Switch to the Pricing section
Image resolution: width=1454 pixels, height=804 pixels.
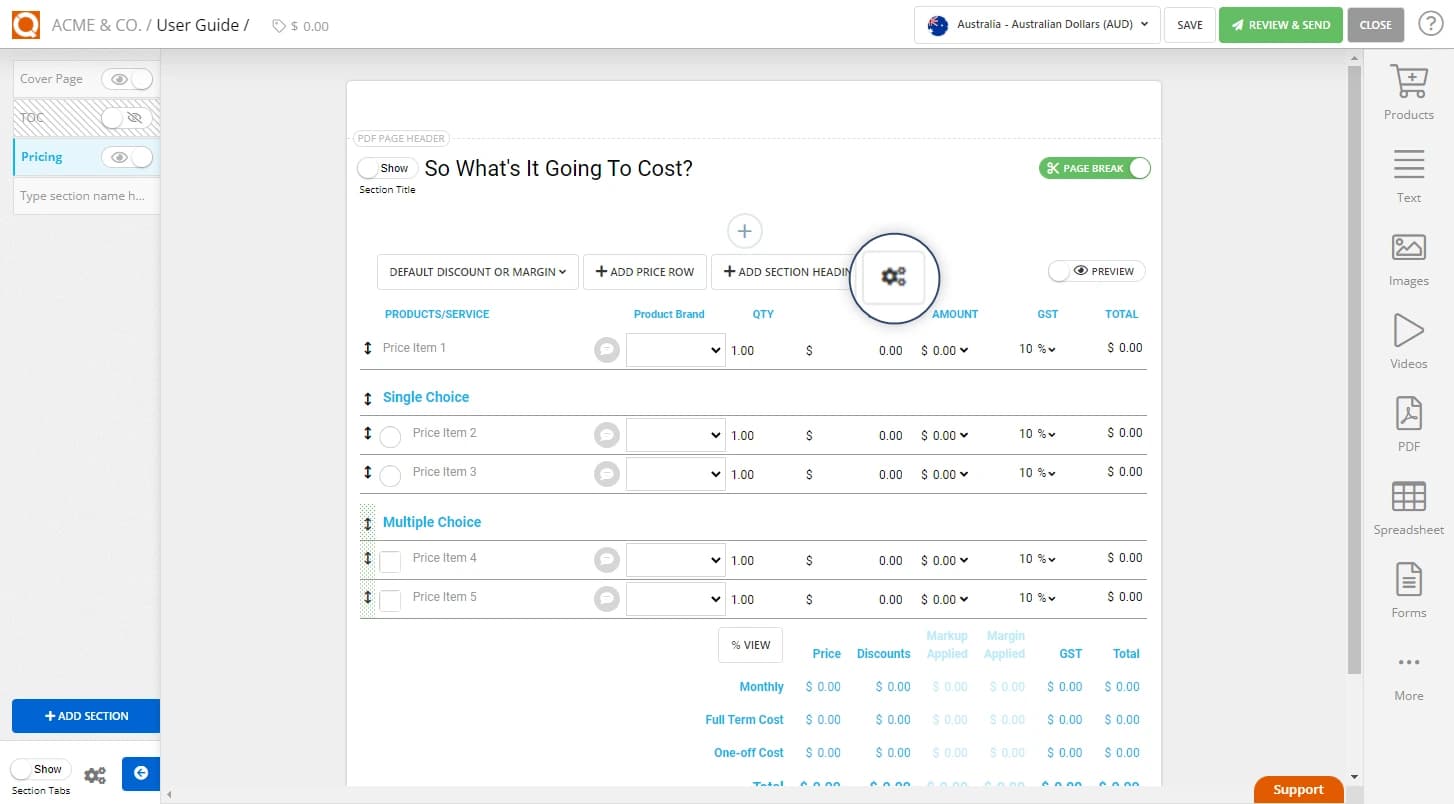click(40, 156)
